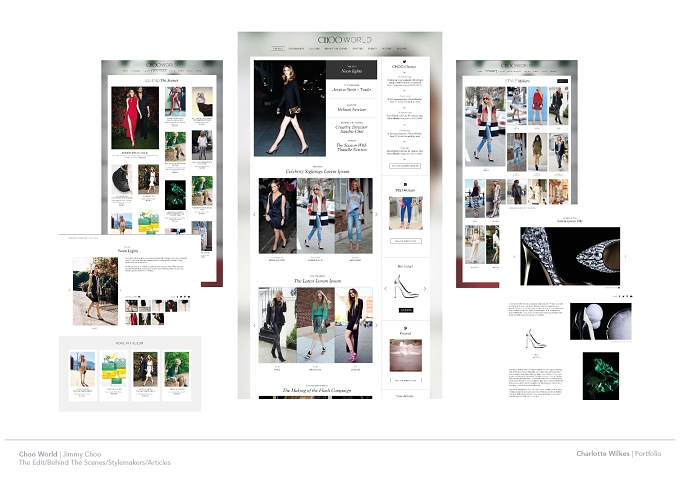The width and height of the screenshot is (680, 481).
Task: Click previous arrow on Celebrity Stylings carousel
Action: tap(254, 214)
